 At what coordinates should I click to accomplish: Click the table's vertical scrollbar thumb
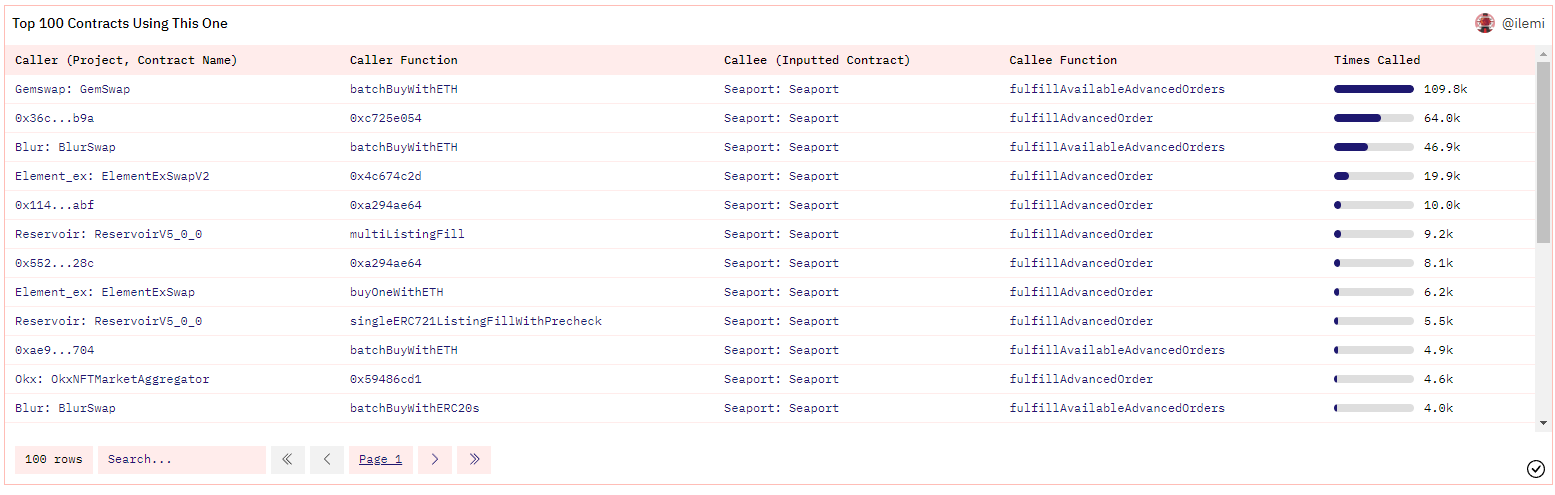tap(1543, 152)
